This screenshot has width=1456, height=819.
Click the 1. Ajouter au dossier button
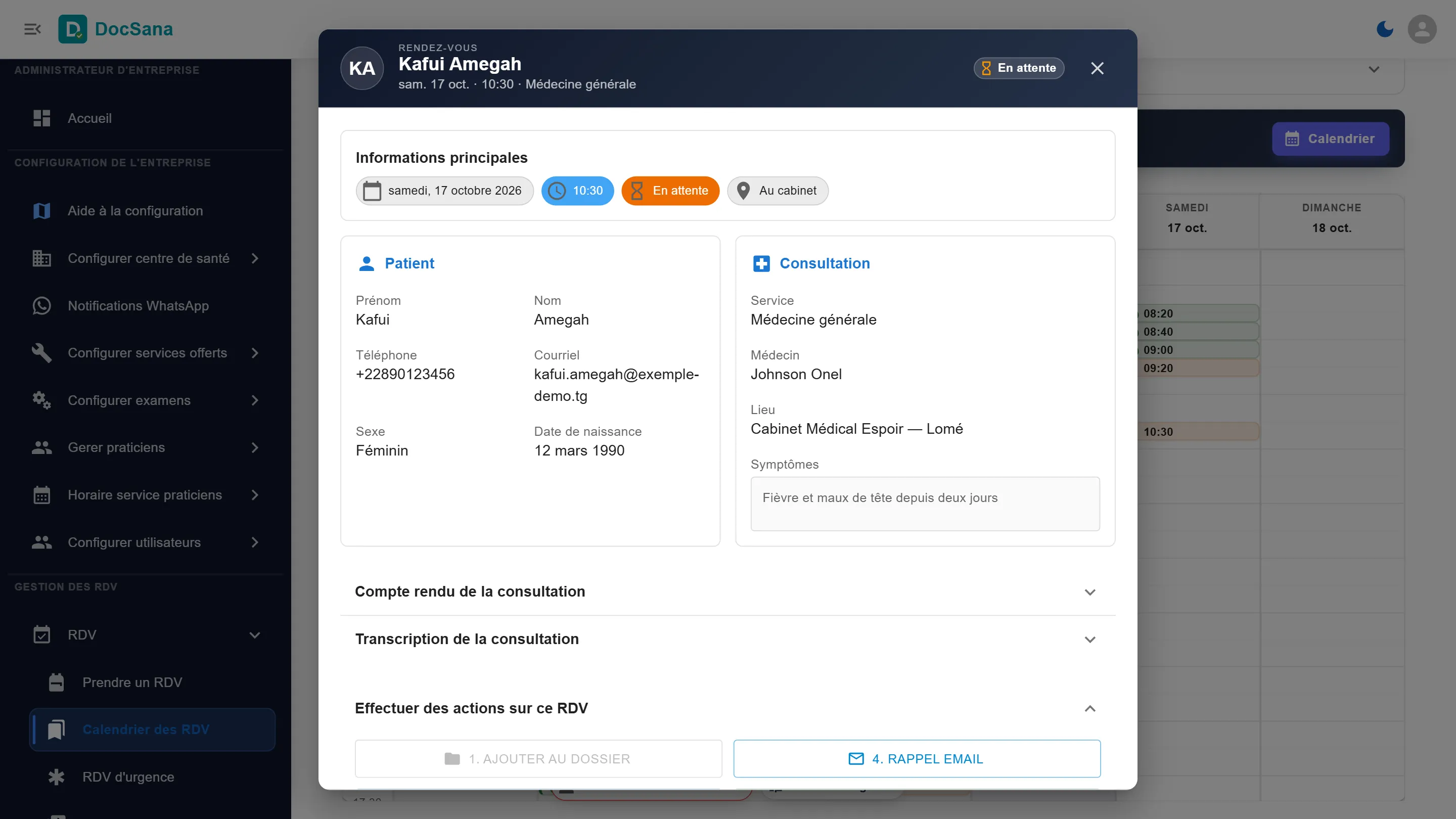pos(538,758)
